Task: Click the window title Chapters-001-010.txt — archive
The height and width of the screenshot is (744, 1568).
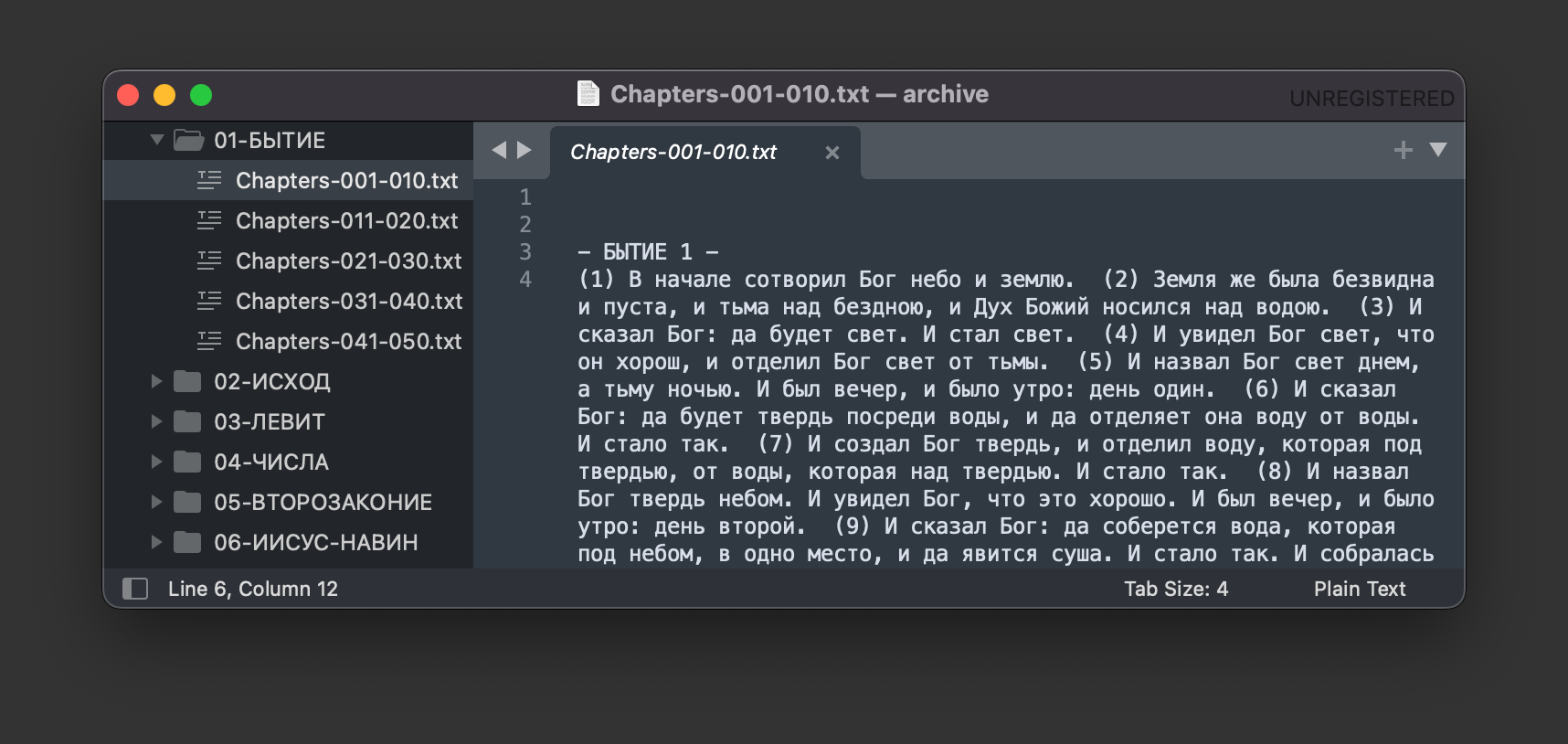Action: tap(800, 94)
